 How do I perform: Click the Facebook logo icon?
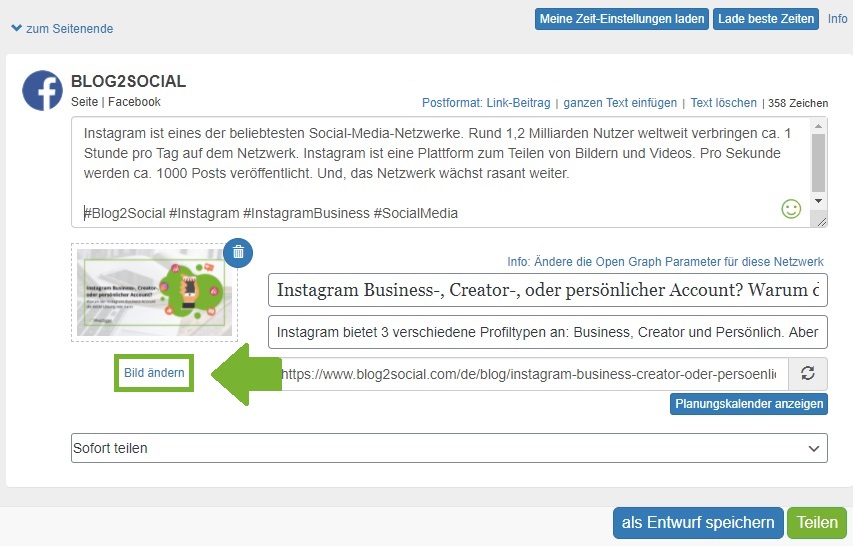(x=42, y=90)
